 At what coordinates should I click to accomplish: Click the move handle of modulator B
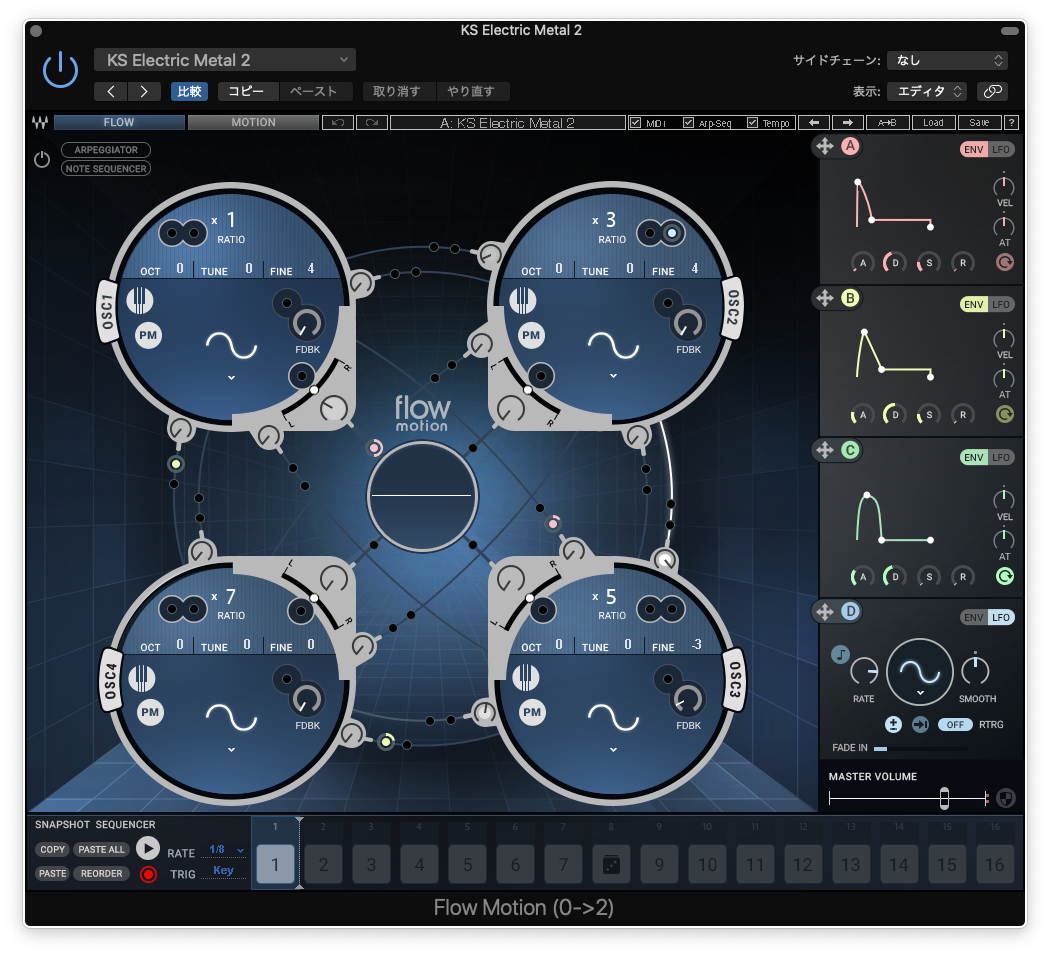(825, 298)
